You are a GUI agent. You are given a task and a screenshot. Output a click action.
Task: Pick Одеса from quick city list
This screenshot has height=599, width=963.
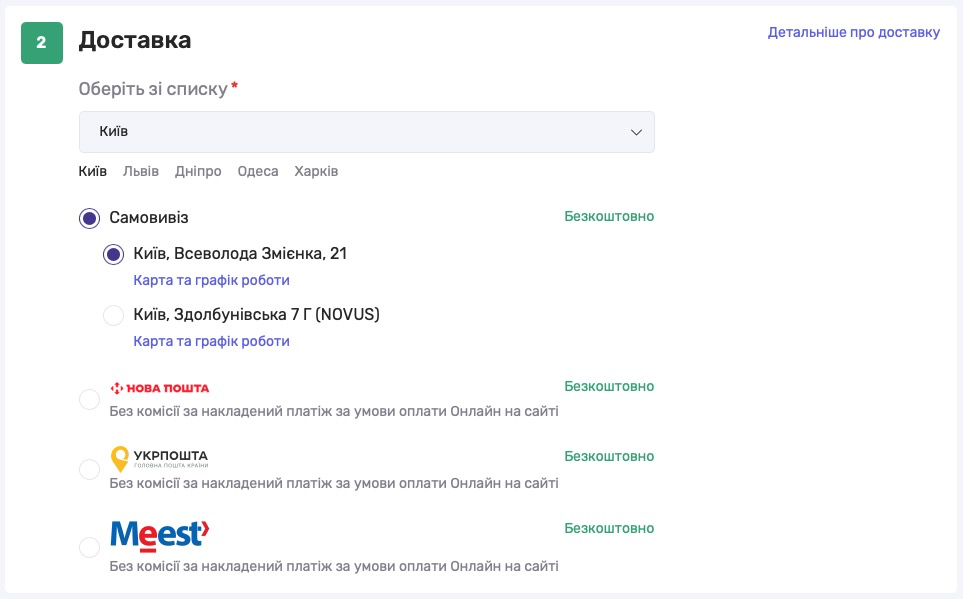click(x=258, y=171)
